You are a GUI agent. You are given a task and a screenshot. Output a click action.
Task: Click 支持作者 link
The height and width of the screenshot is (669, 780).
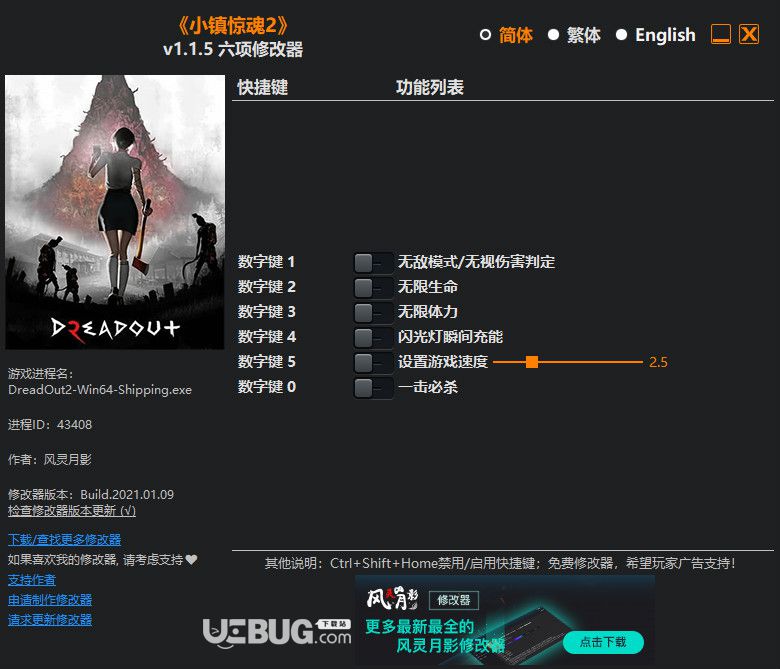click(32, 580)
